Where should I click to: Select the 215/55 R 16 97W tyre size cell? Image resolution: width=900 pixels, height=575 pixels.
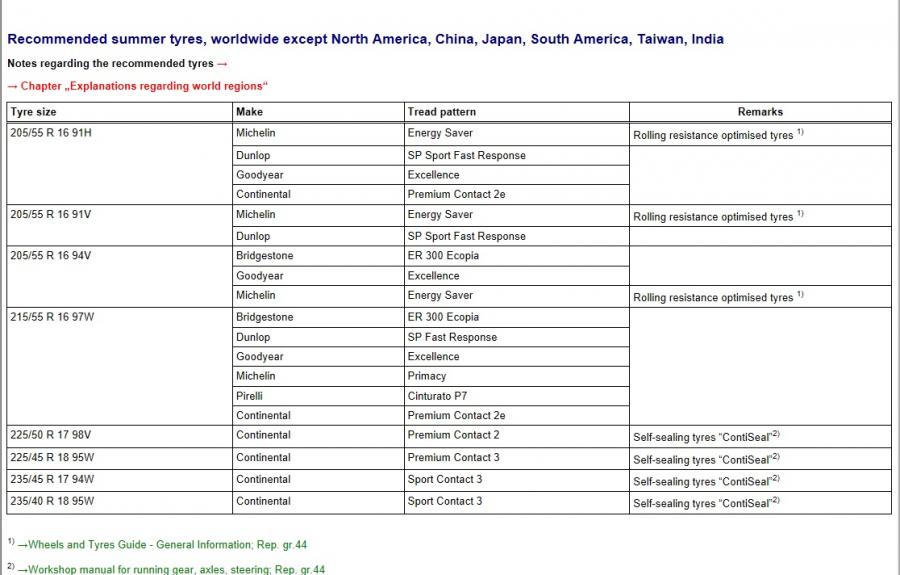point(52,317)
